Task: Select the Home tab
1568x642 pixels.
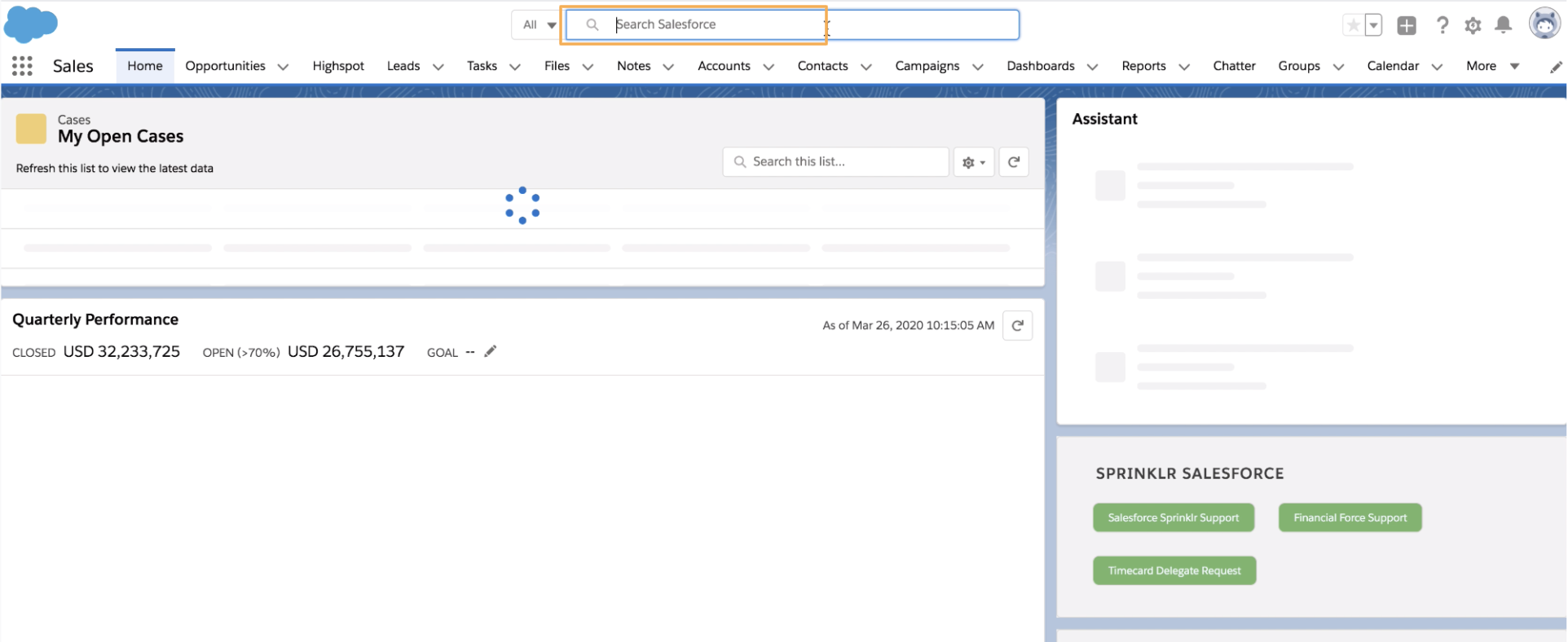Action: pyautogui.click(x=145, y=66)
